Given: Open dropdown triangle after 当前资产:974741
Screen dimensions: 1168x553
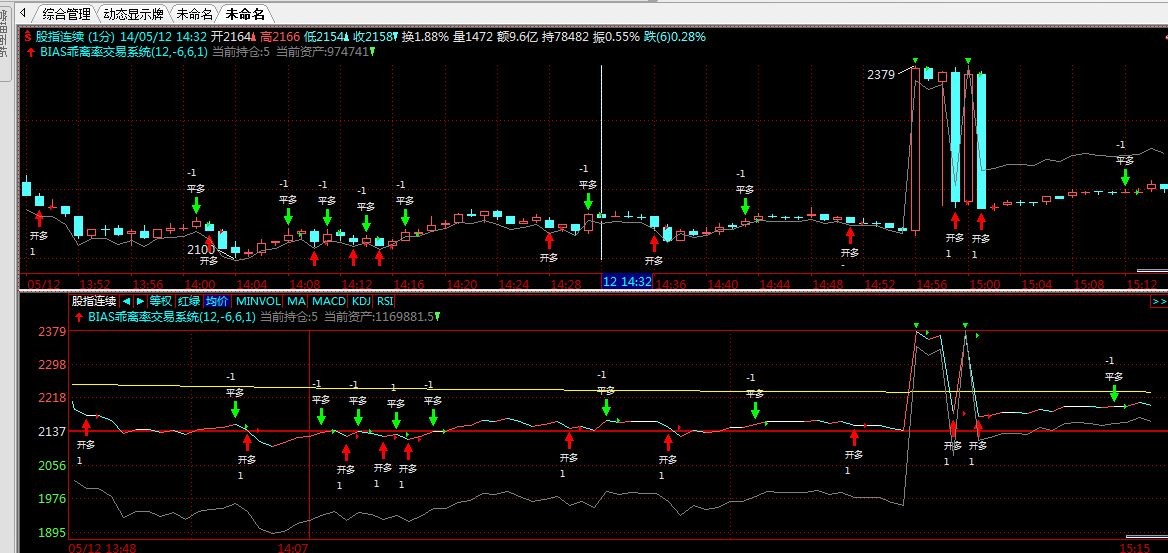Looking at the screenshot, I should (x=372, y=52).
